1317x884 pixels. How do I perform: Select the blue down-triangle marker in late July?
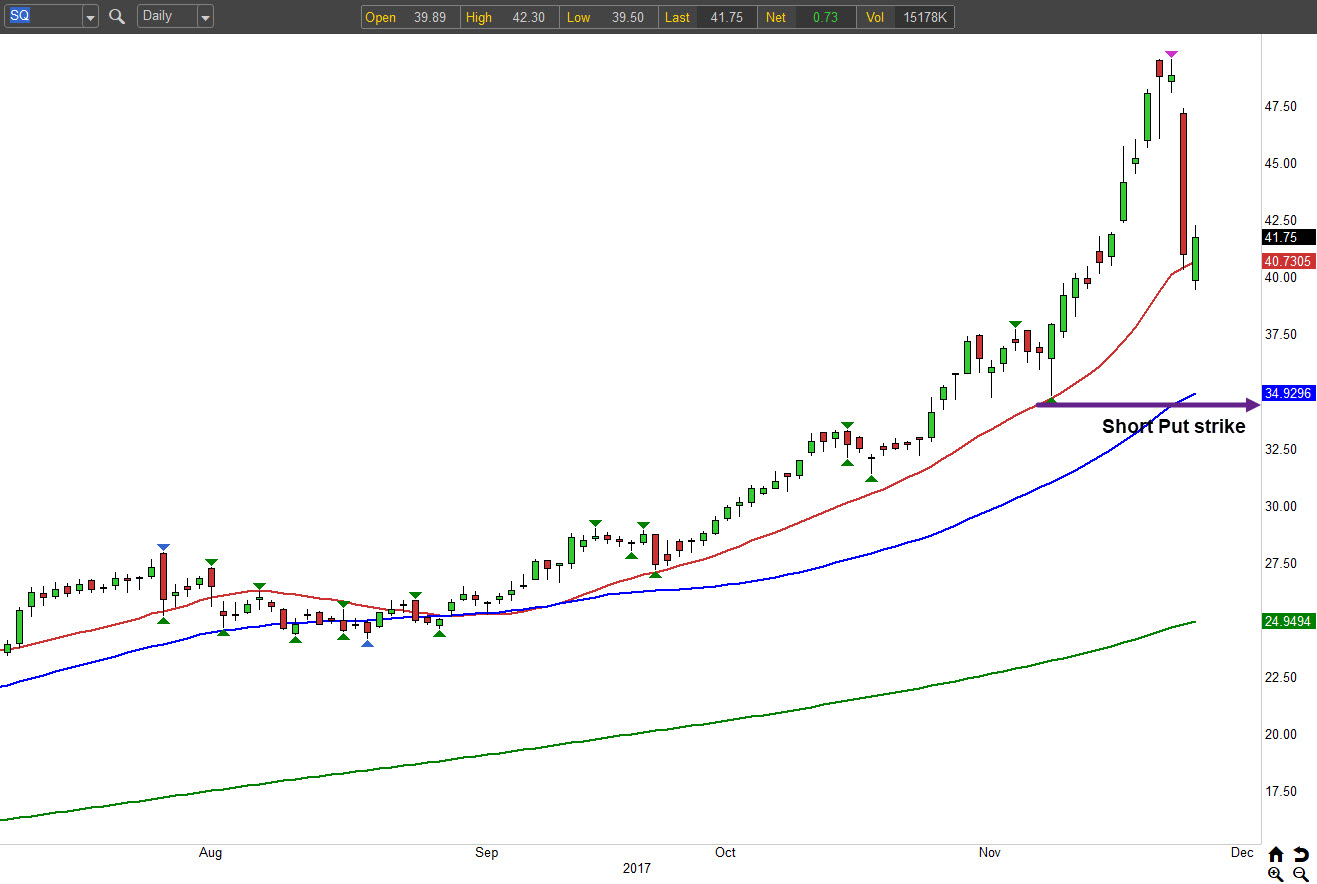click(x=163, y=547)
